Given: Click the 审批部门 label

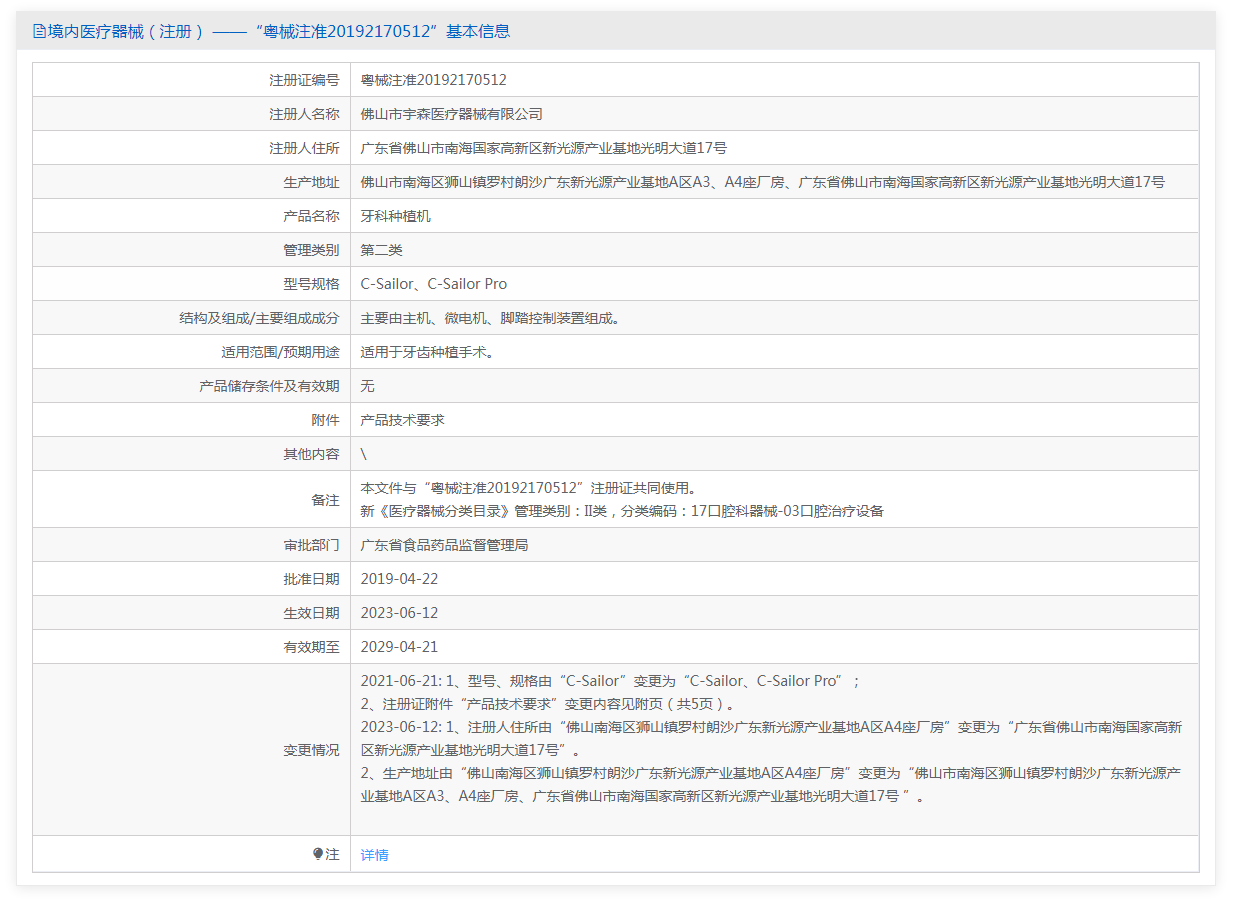Looking at the screenshot, I should coord(311,545).
